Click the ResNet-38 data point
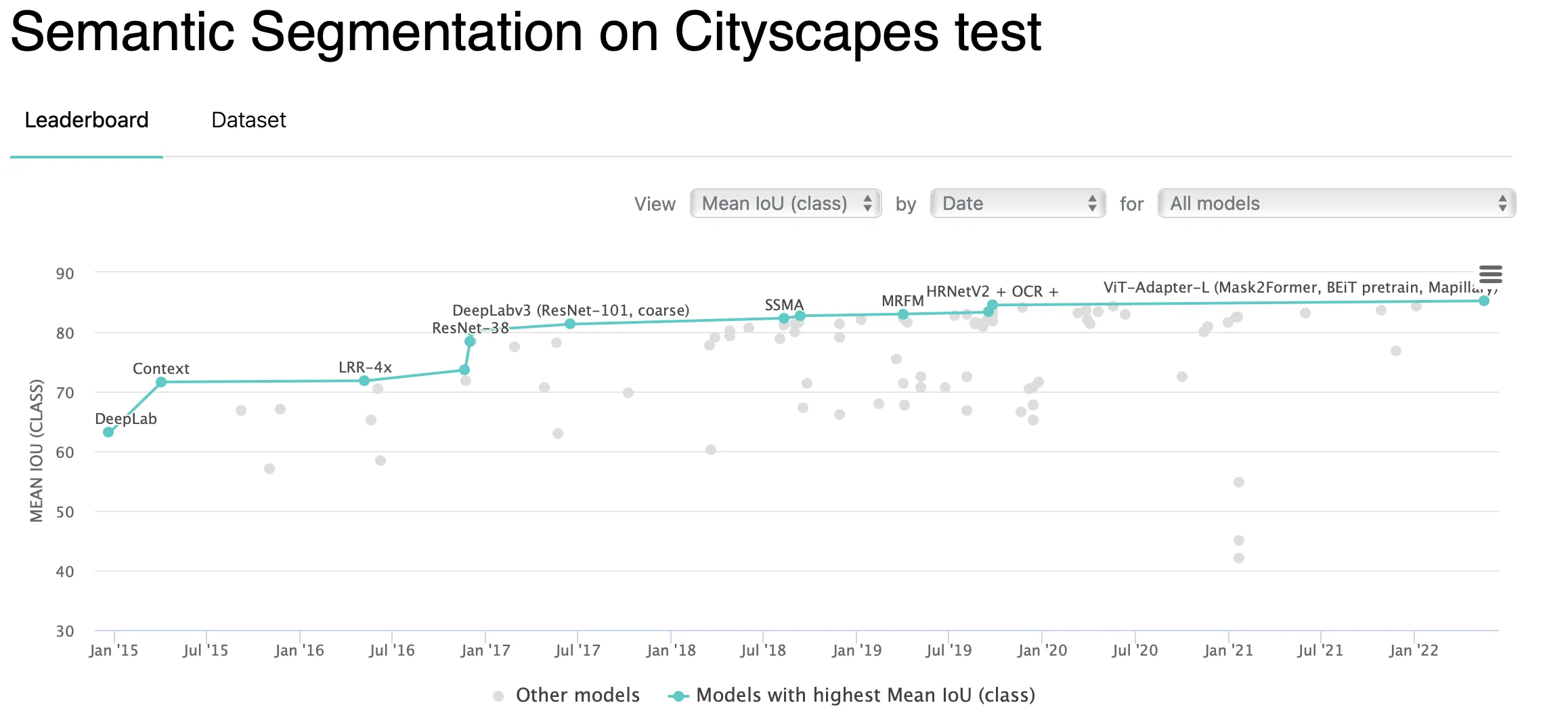The height and width of the screenshot is (722, 1568). click(x=470, y=341)
